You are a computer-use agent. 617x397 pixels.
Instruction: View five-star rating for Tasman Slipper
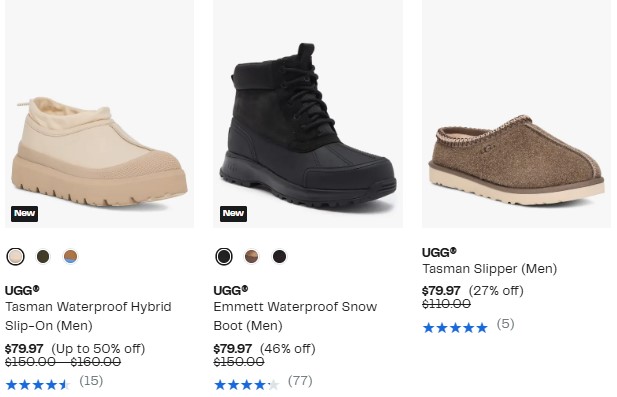pos(455,327)
